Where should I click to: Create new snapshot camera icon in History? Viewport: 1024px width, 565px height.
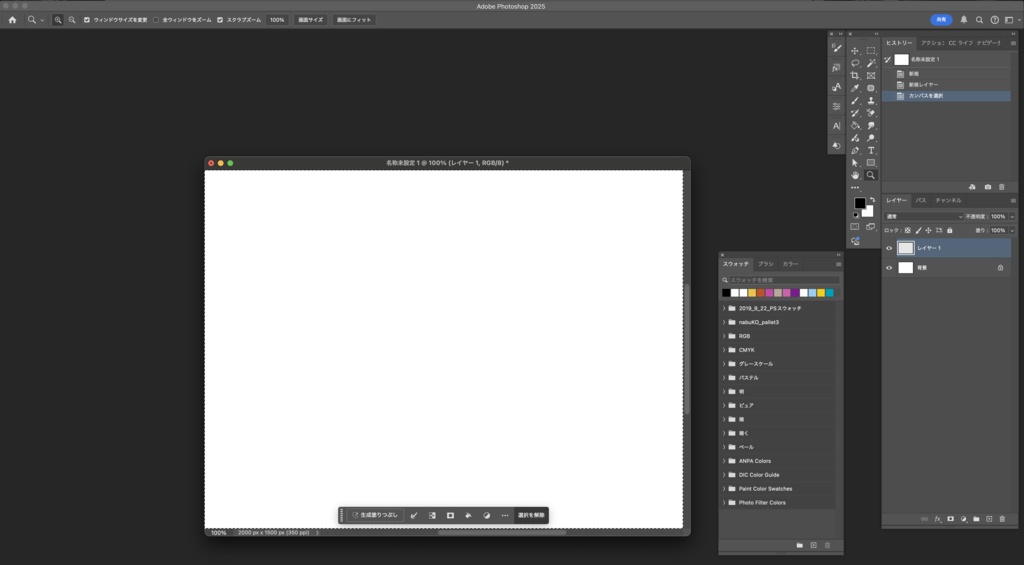coord(987,187)
